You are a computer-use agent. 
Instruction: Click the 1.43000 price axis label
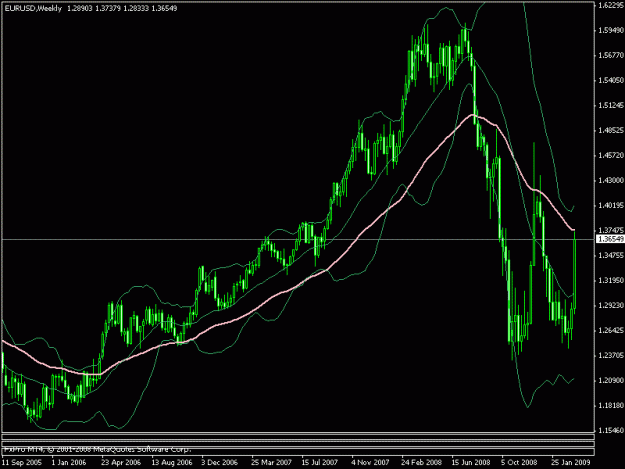[x=611, y=181]
